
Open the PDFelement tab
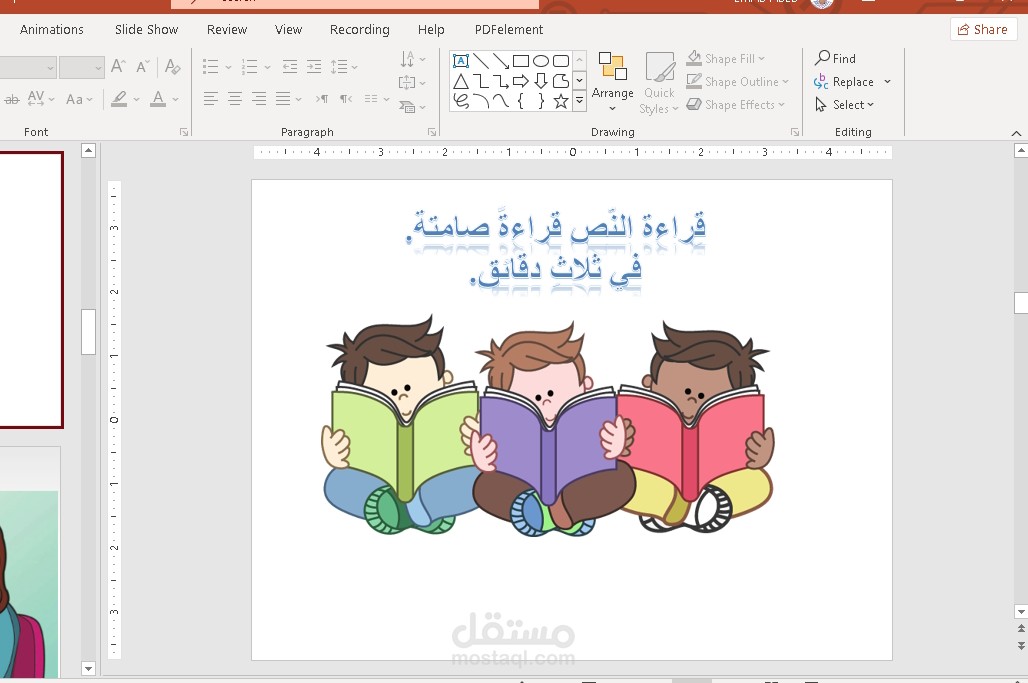509,29
